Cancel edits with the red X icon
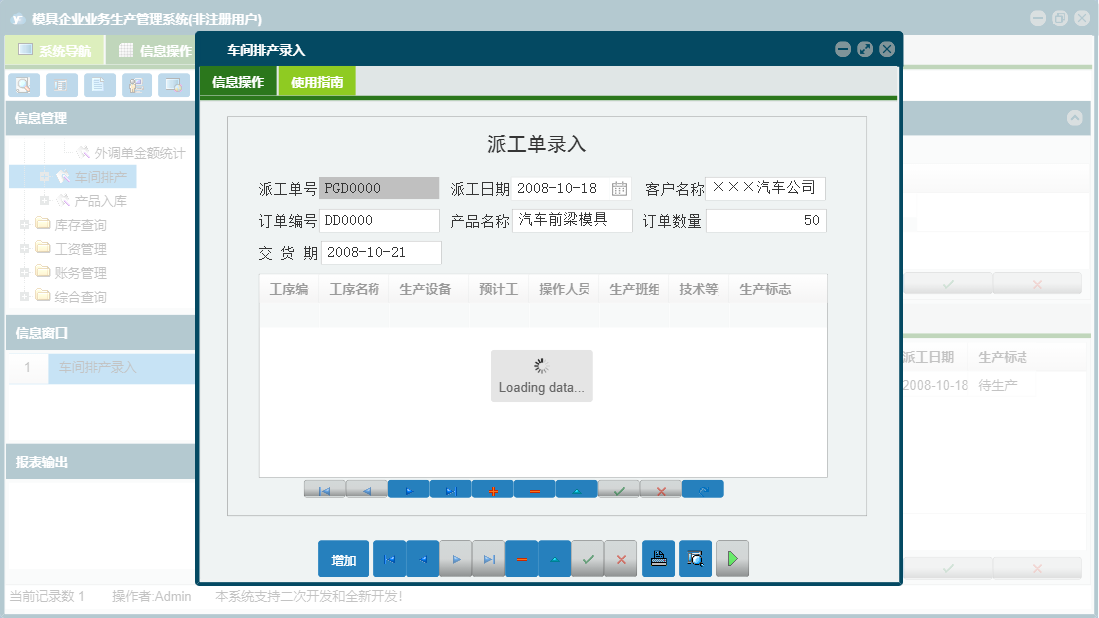This screenshot has height=618, width=1099. click(x=620, y=558)
